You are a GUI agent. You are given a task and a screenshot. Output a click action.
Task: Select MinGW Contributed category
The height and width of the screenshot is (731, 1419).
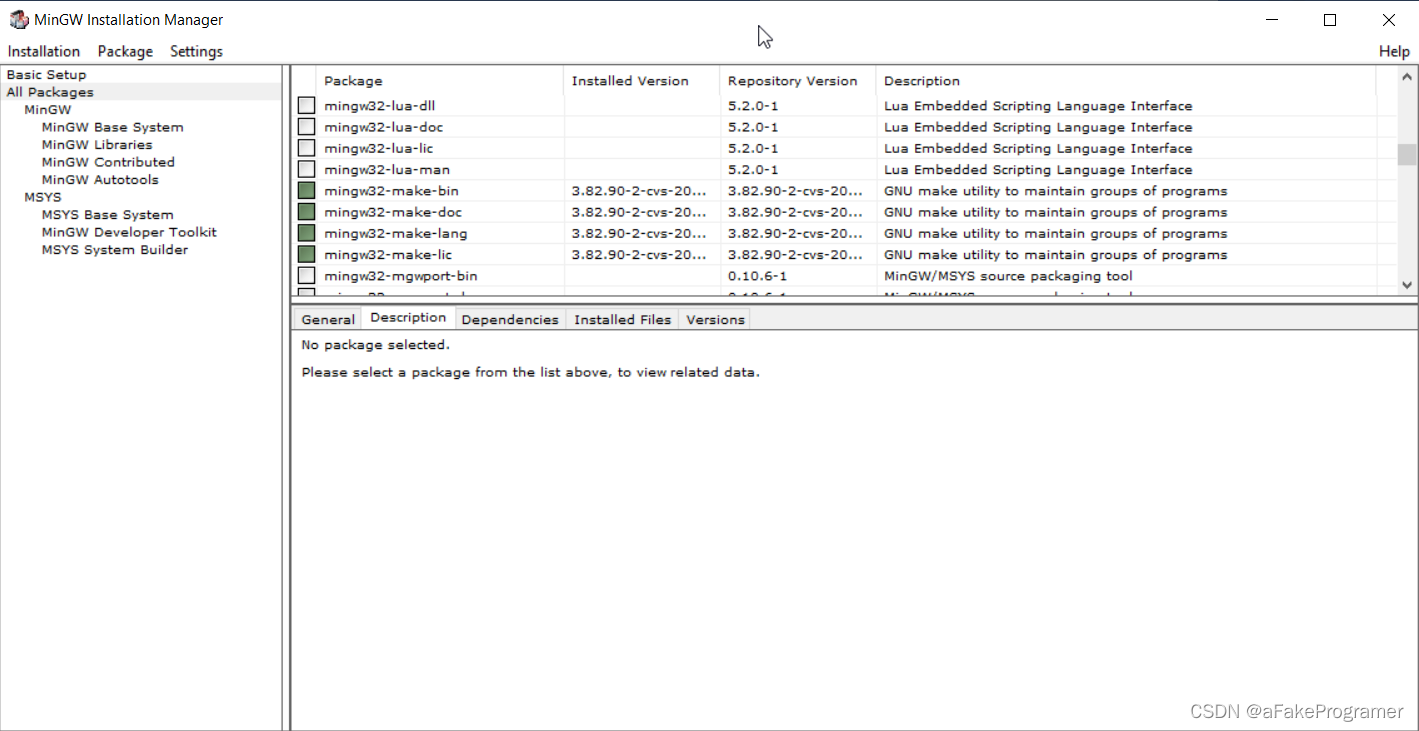108,162
